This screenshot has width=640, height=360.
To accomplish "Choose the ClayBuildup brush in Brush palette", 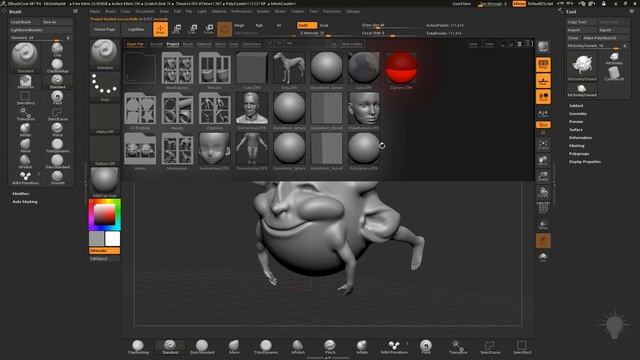I will (57, 65).
